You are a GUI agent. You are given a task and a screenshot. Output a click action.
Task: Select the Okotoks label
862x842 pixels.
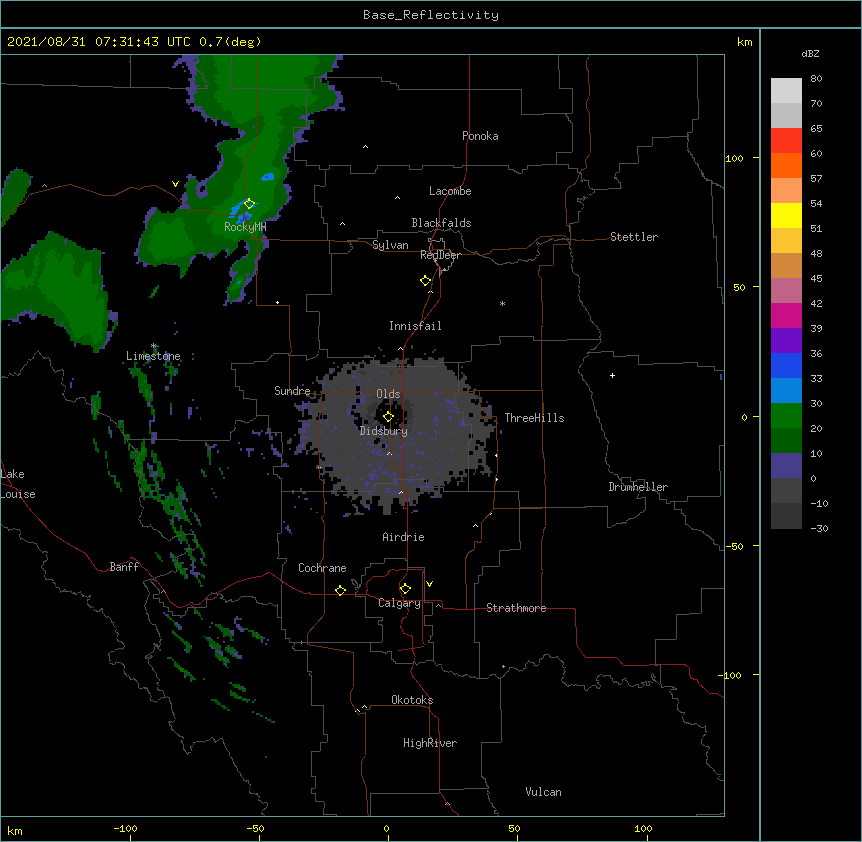(x=412, y=700)
